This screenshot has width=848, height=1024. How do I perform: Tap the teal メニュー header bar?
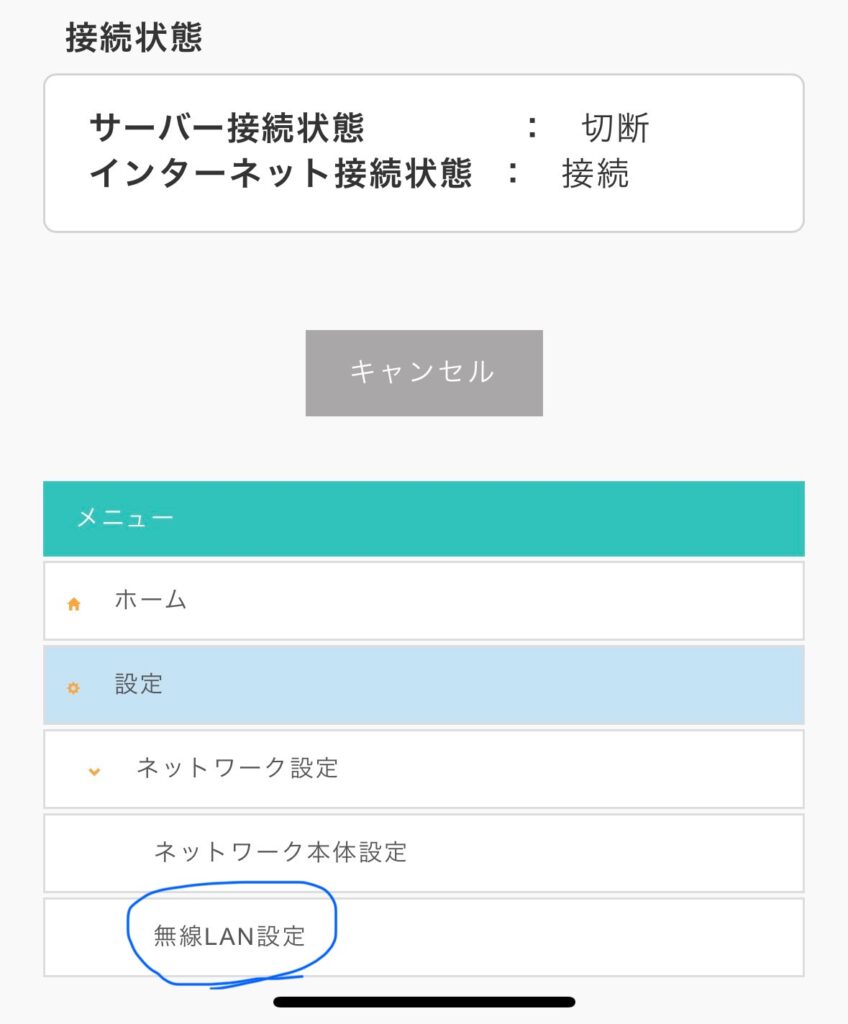tap(423, 519)
